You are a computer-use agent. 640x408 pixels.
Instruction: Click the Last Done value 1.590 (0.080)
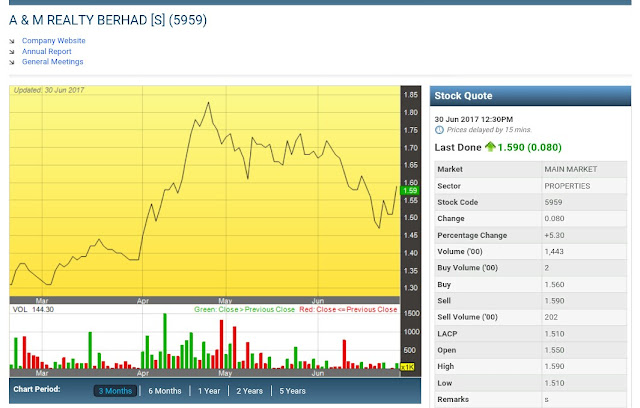pos(529,147)
